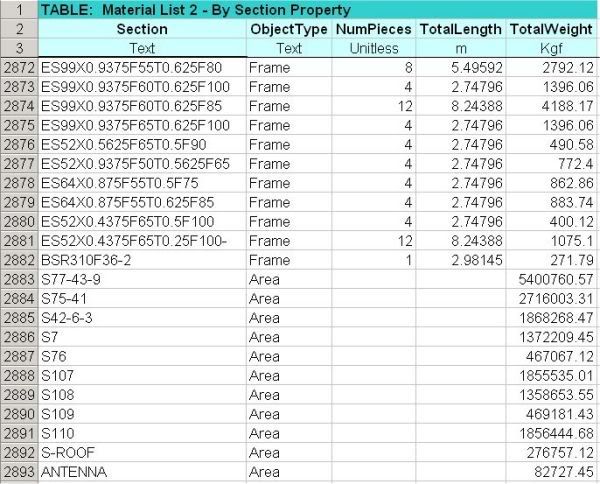Select total weight value 5400760.57
The image size is (600, 484).
(552, 279)
